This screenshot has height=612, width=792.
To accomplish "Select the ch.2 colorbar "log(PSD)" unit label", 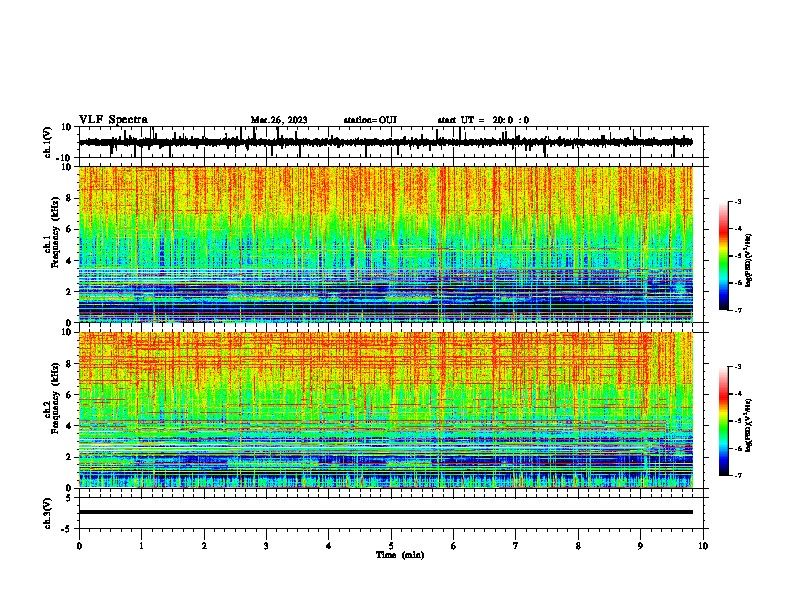I will click(x=748, y=425).
